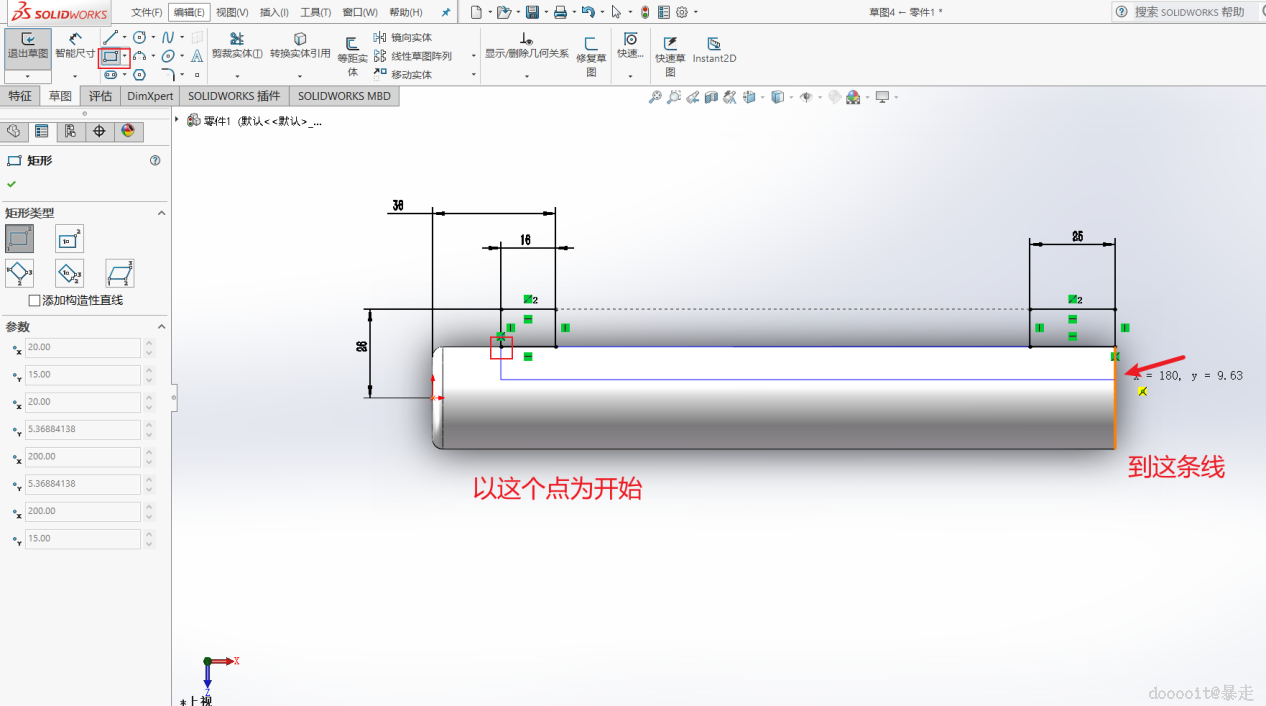Click Rapid Sketch (快速草图) tool
This screenshot has height=706, width=1266.
[670, 57]
